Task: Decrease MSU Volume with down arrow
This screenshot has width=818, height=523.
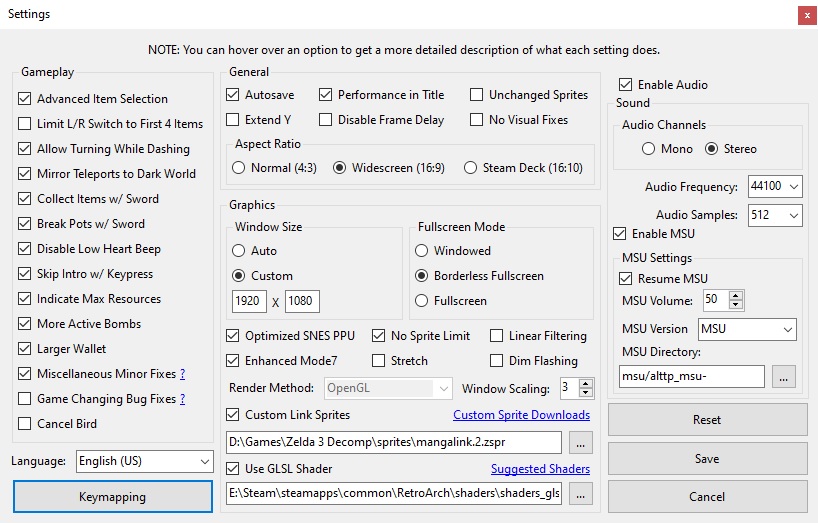Action: [x=736, y=305]
